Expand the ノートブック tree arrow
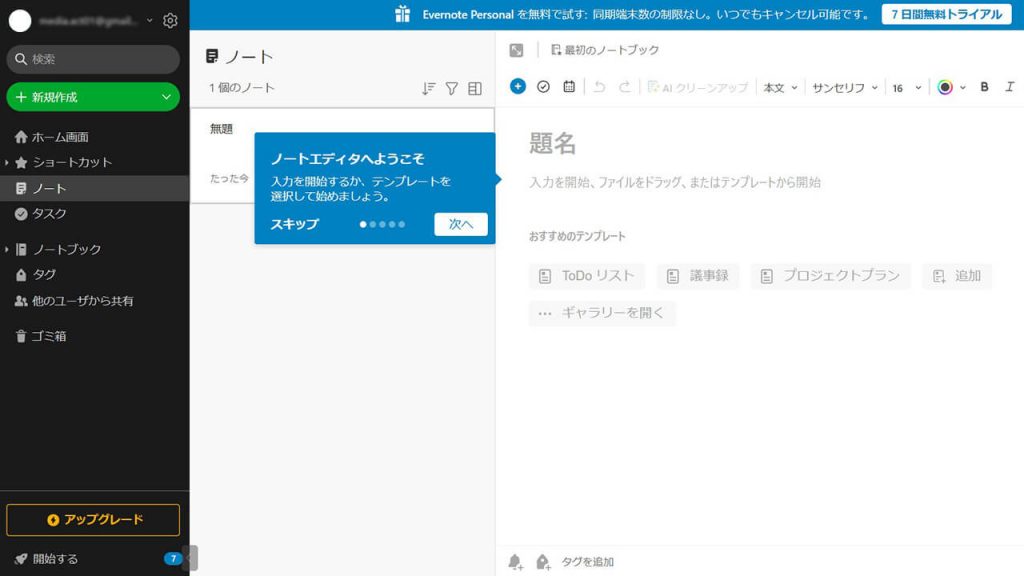The image size is (1024, 576). click(7, 249)
